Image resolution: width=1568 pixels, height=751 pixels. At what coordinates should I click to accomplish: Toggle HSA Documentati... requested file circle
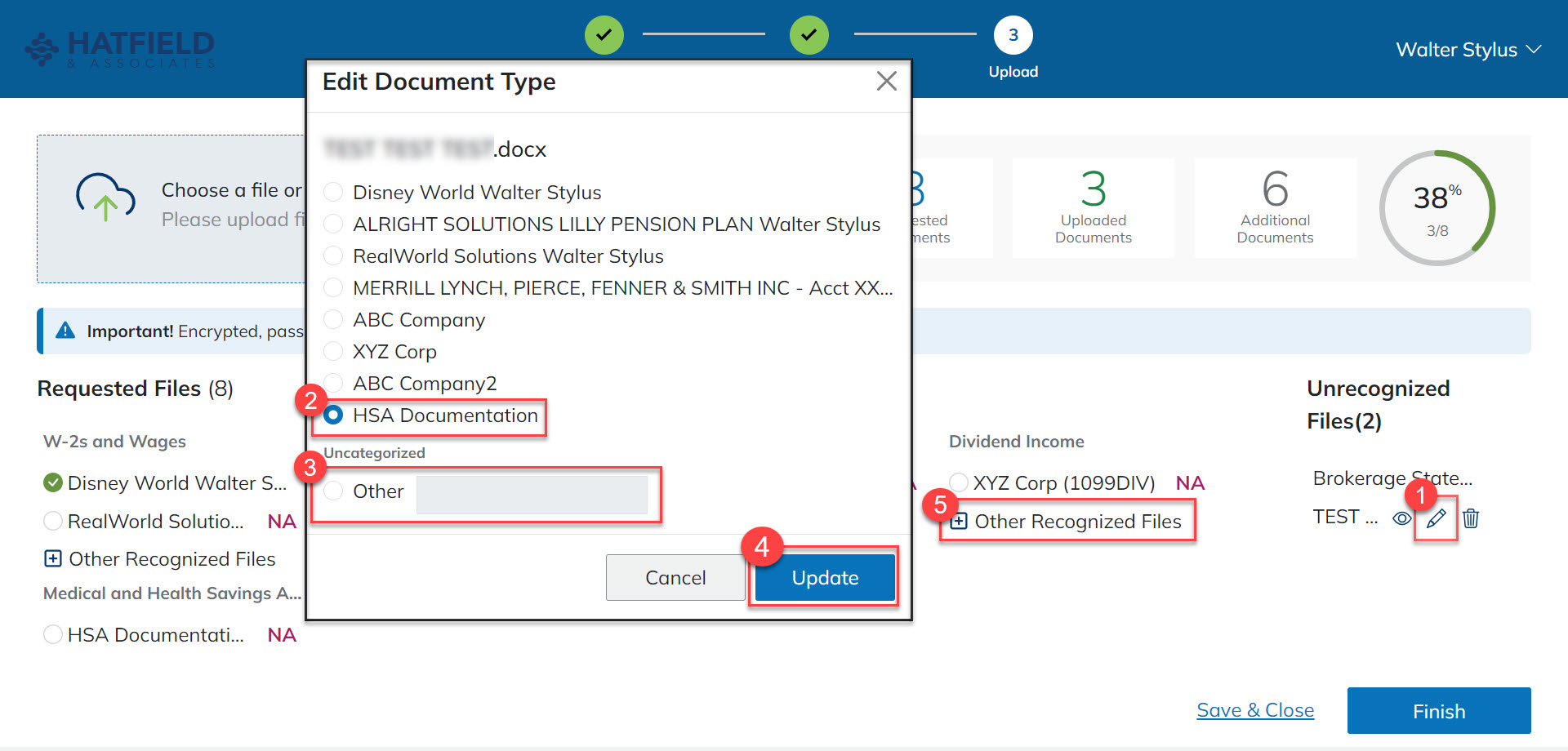pyautogui.click(x=52, y=634)
